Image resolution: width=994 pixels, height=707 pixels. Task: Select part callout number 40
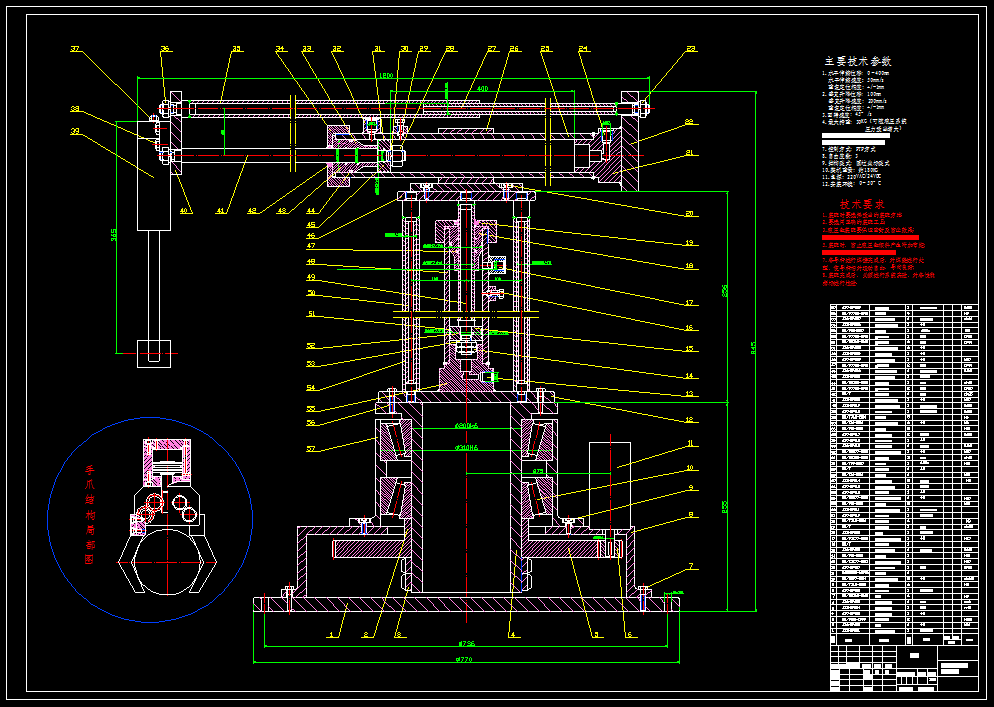(x=185, y=211)
